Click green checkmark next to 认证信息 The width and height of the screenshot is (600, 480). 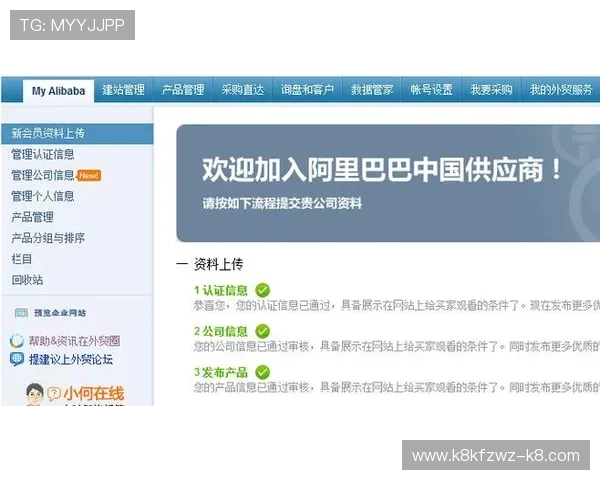click(x=262, y=291)
